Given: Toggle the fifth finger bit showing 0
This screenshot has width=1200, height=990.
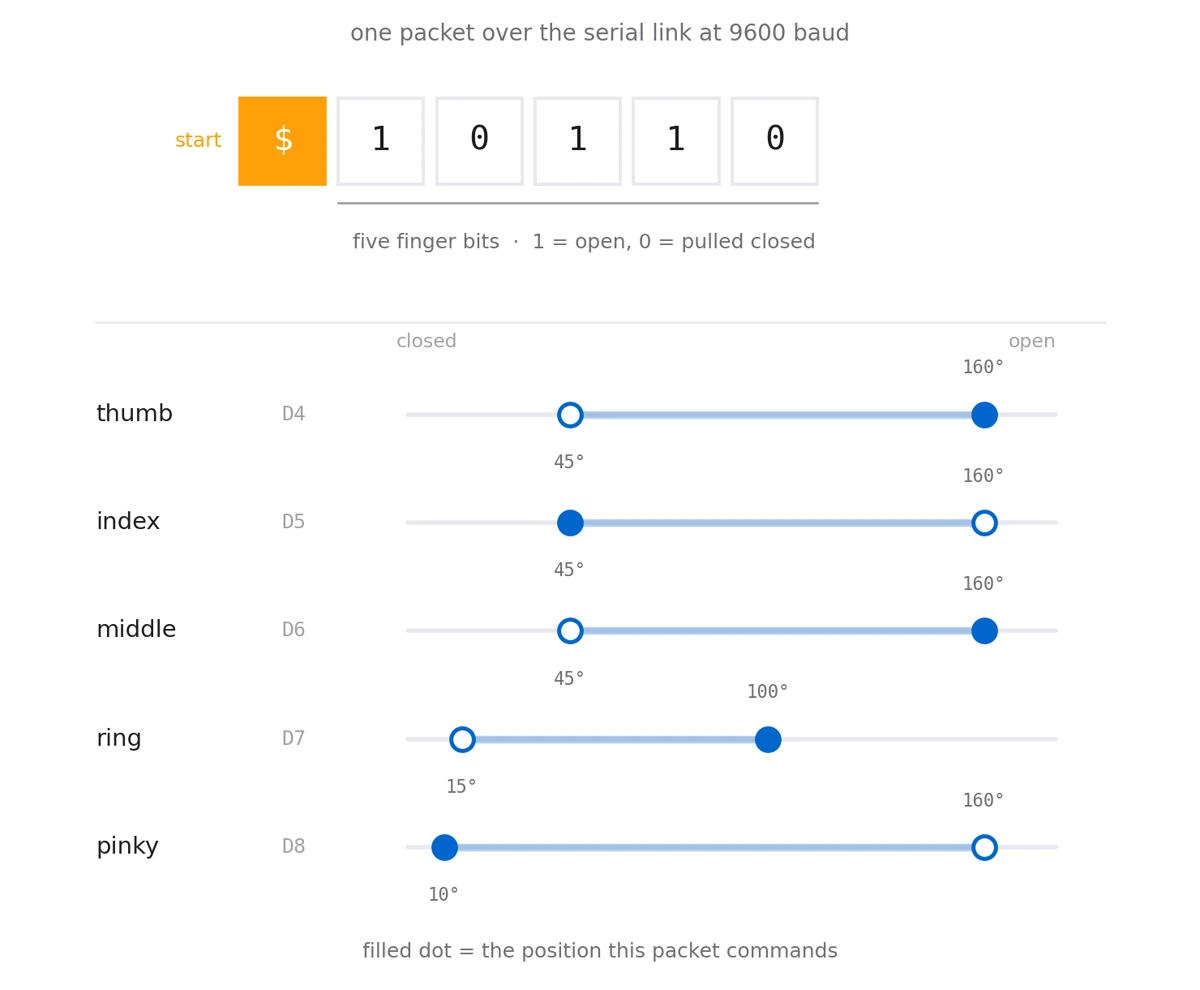Looking at the screenshot, I should click(x=775, y=141).
